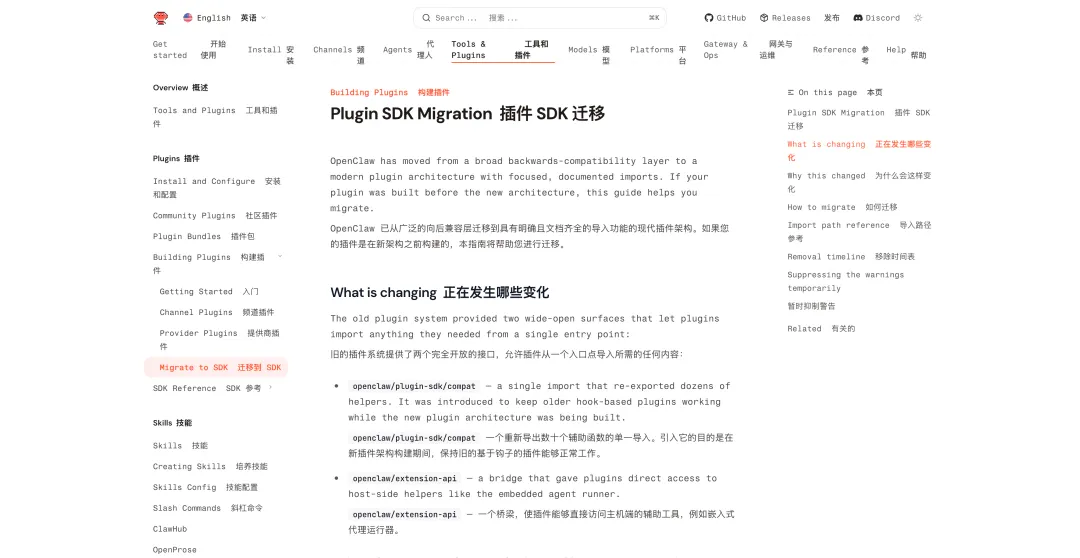Jump to How to migrate in outline
The image size is (1080, 558).
pos(842,207)
